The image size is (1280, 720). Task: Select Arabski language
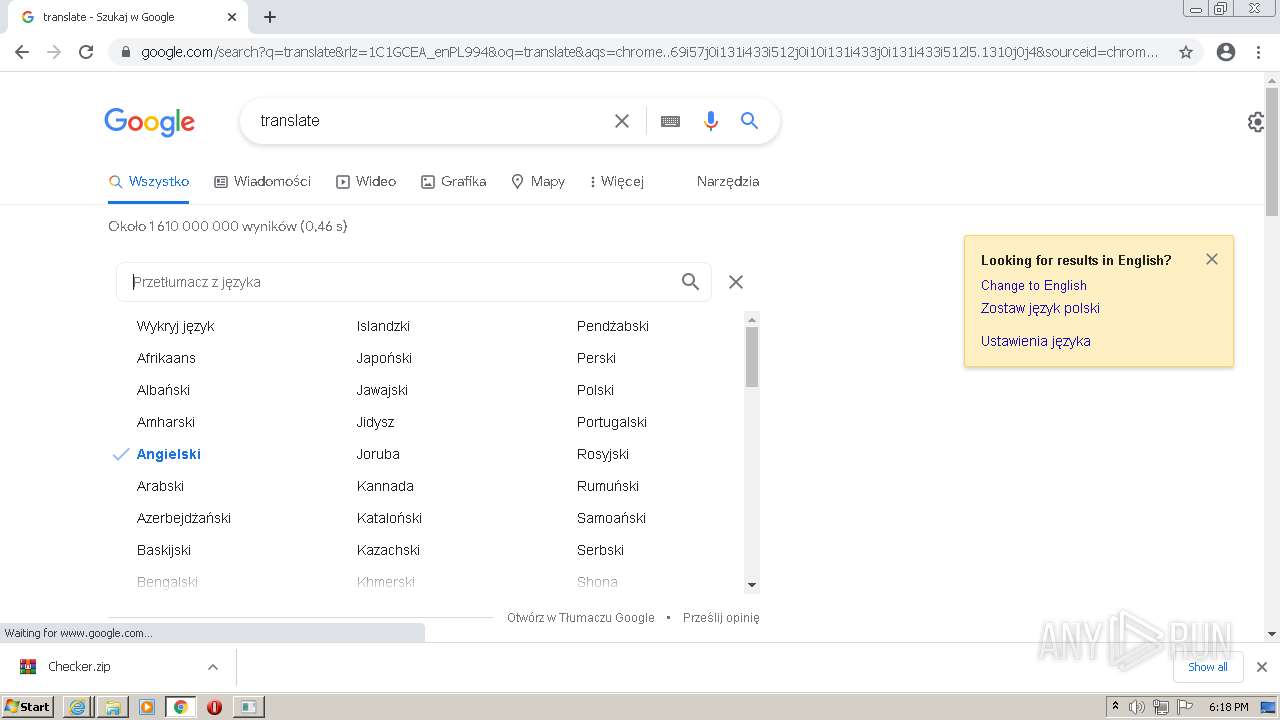point(160,486)
